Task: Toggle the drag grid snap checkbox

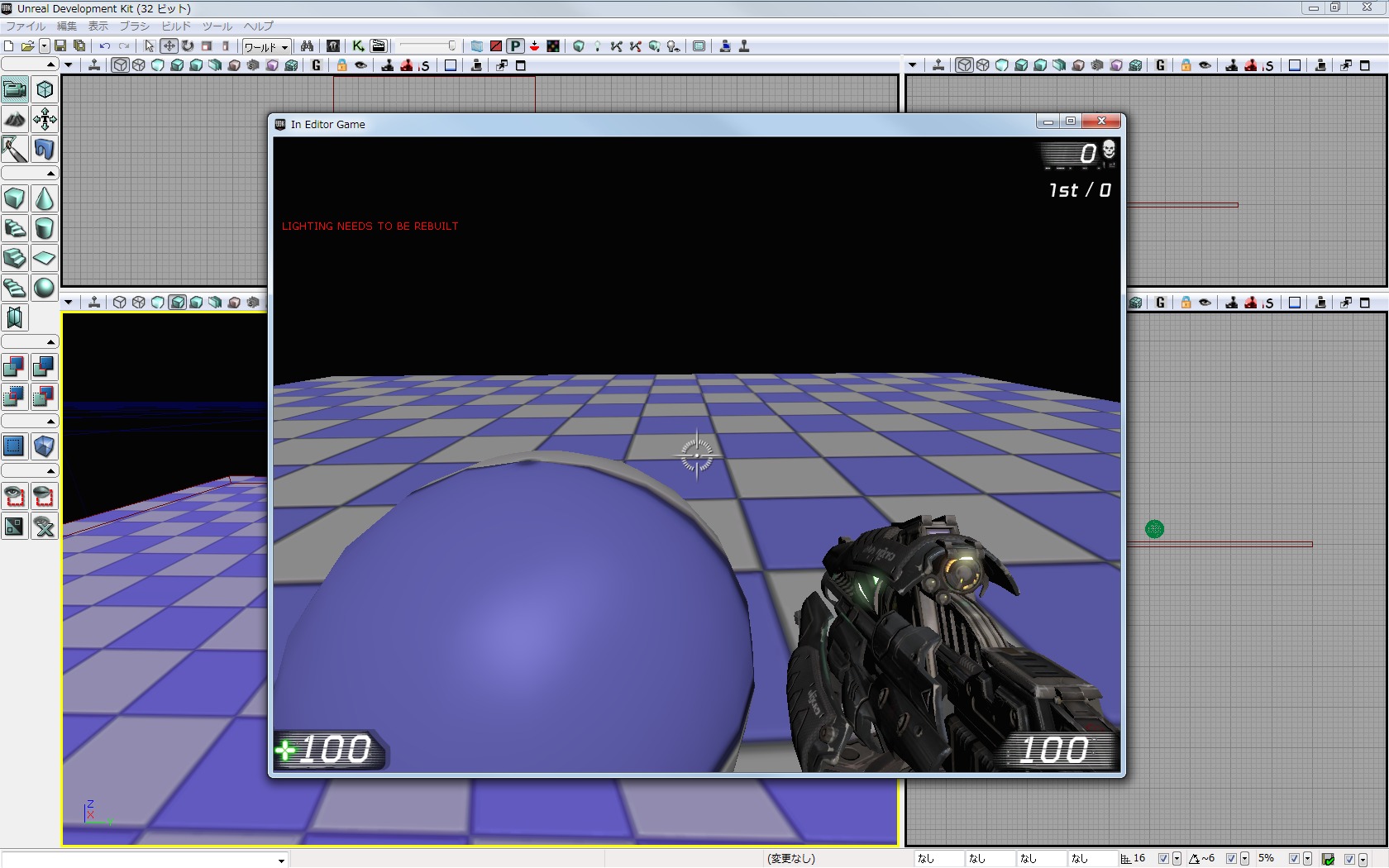Action: coord(1163,859)
